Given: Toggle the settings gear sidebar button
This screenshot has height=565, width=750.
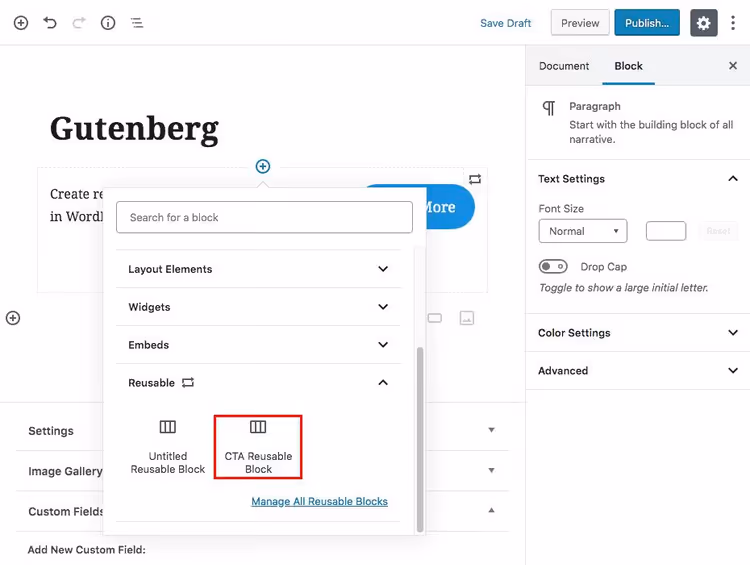Looking at the screenshot, I should (x=704, y=22).
